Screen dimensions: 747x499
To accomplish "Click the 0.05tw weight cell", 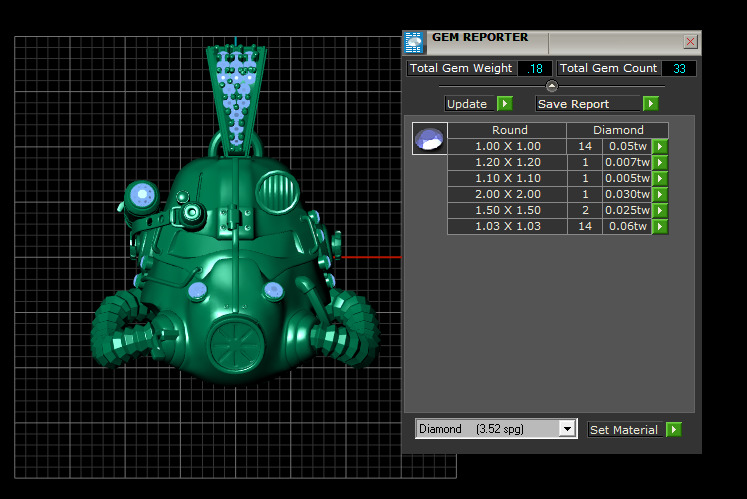I will click(627, 146).
